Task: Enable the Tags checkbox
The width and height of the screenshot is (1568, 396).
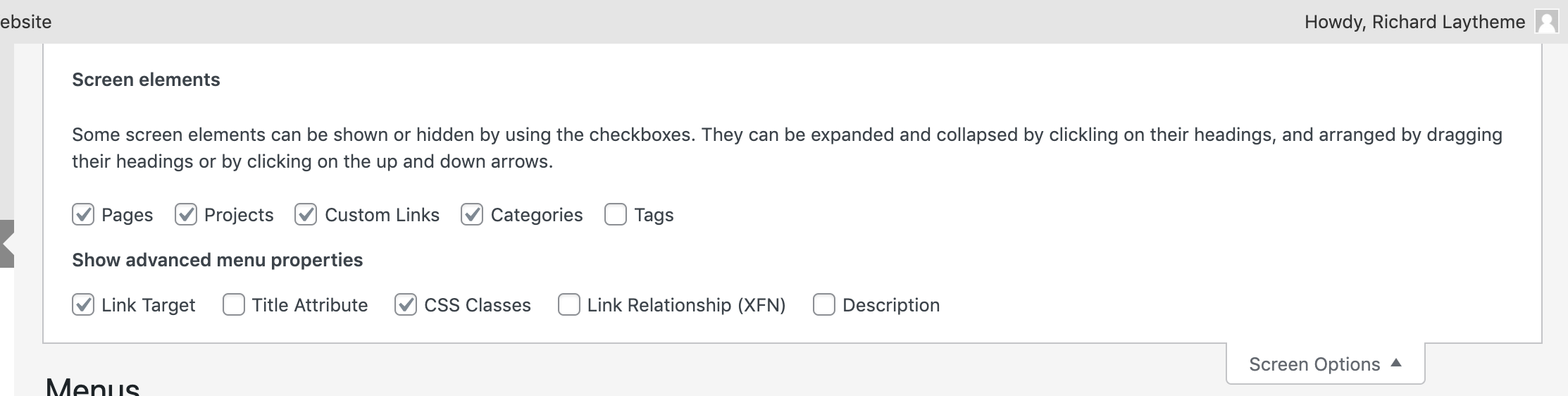Action: click(x=616, y=214)
